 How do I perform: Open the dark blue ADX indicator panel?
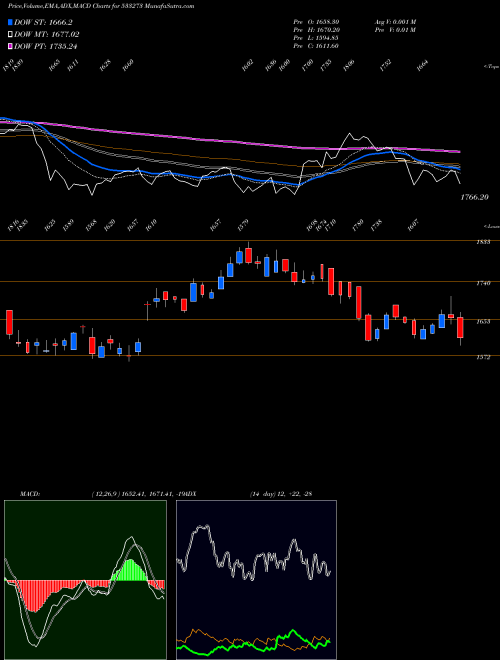[256, 580]
